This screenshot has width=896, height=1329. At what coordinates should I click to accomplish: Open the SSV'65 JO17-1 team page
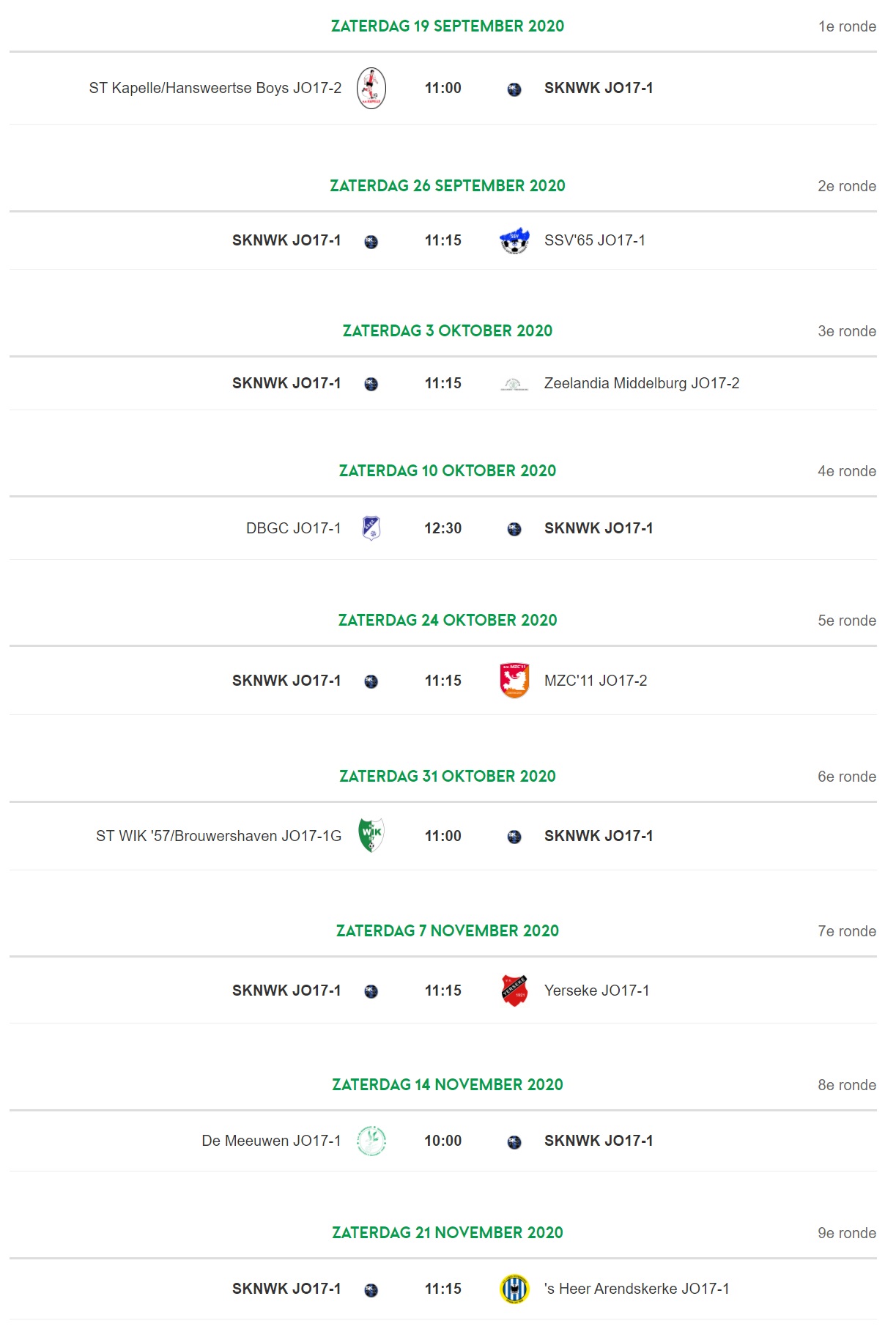point(595,240)
